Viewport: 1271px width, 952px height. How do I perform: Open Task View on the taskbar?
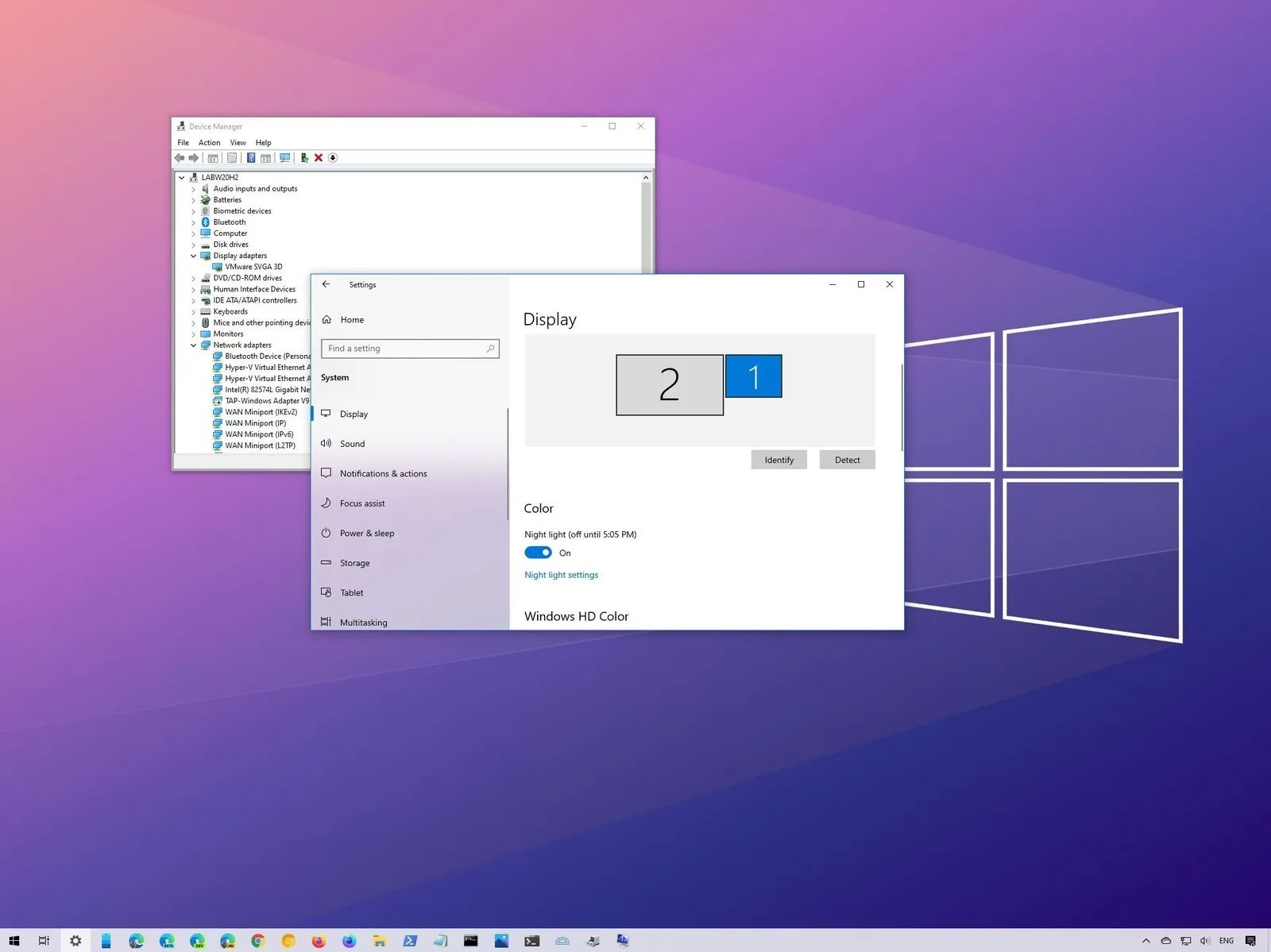44,941
